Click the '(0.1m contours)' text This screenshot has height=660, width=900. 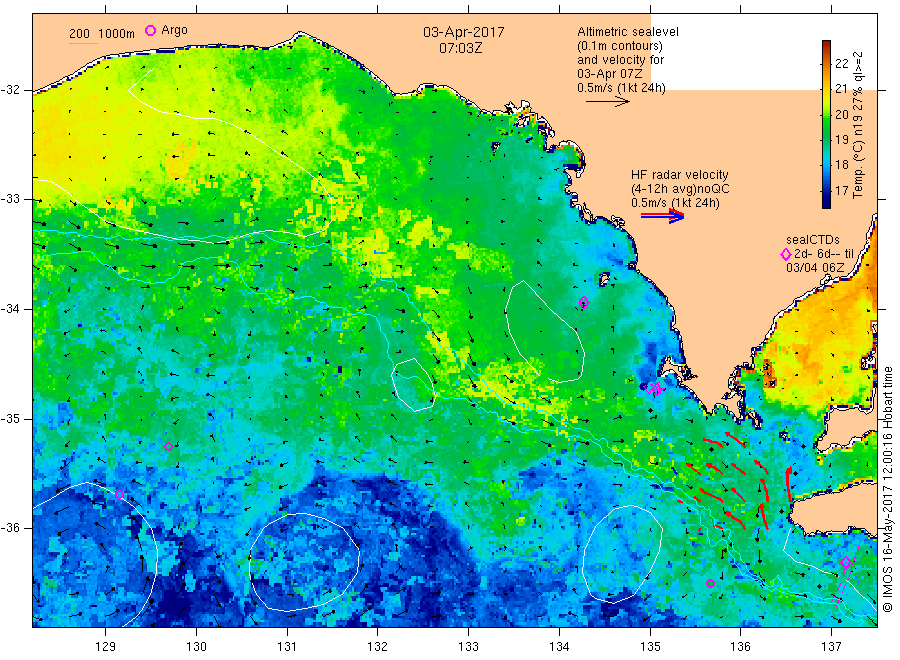click(620, 46)
